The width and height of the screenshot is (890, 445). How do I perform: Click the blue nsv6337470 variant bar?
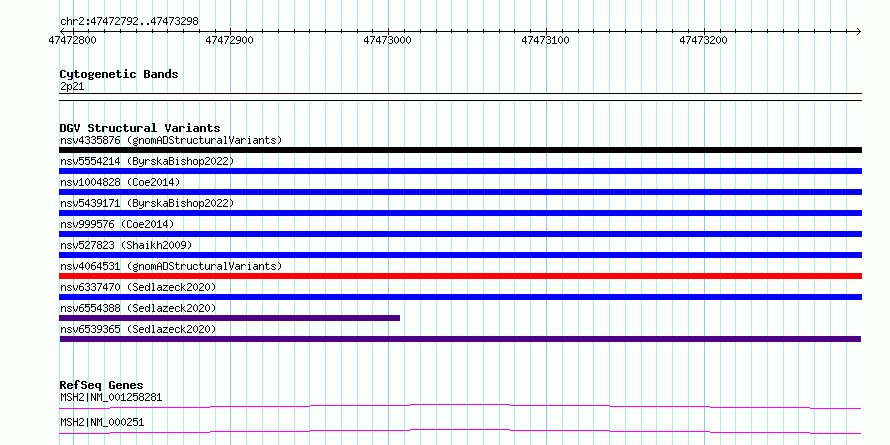(460, 297)
